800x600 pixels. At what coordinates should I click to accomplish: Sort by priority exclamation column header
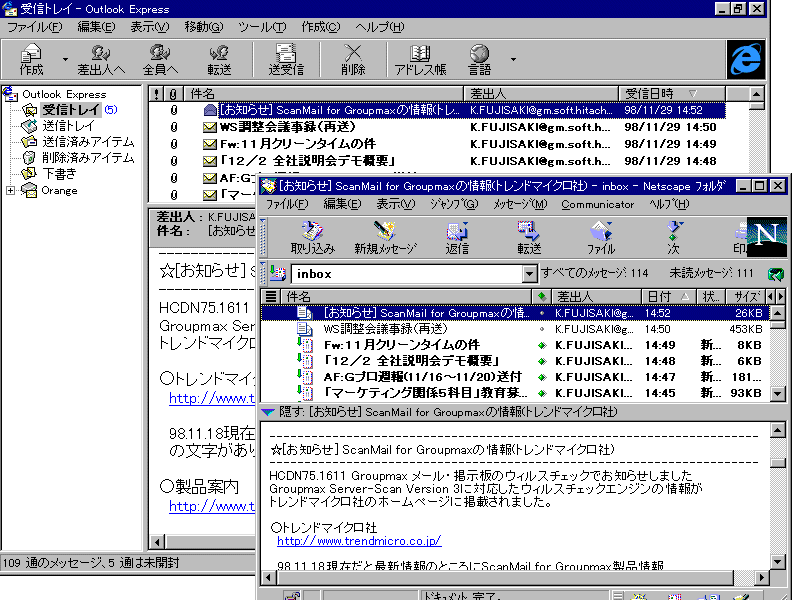pyautogui.click(x=157, y=94)
